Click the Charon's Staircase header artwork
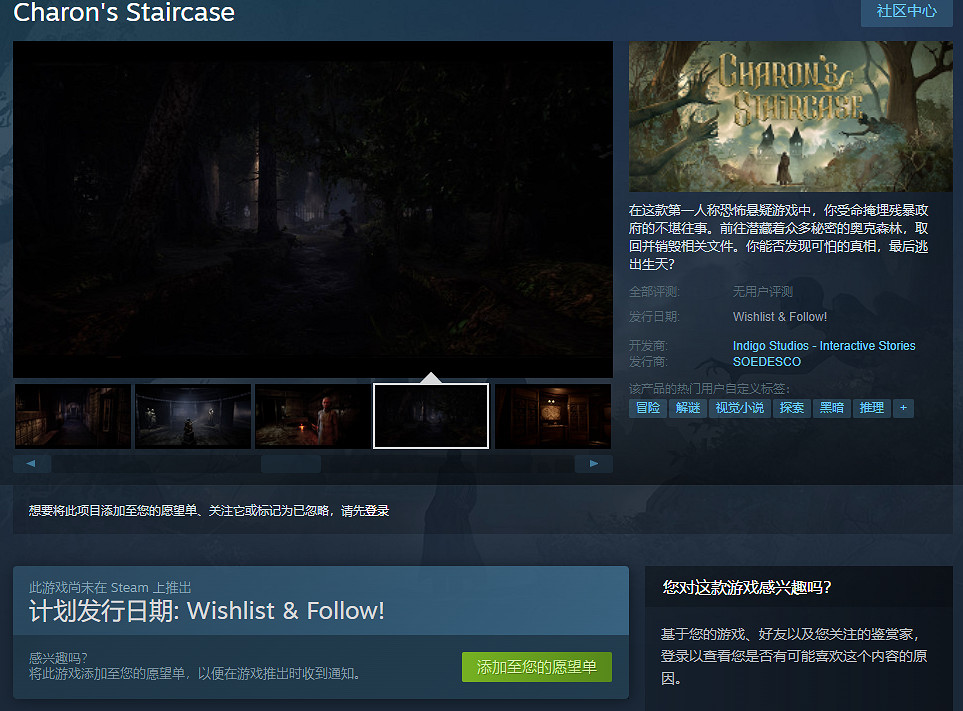The height and width of the screenshot is (711, 963). [789, 117]
